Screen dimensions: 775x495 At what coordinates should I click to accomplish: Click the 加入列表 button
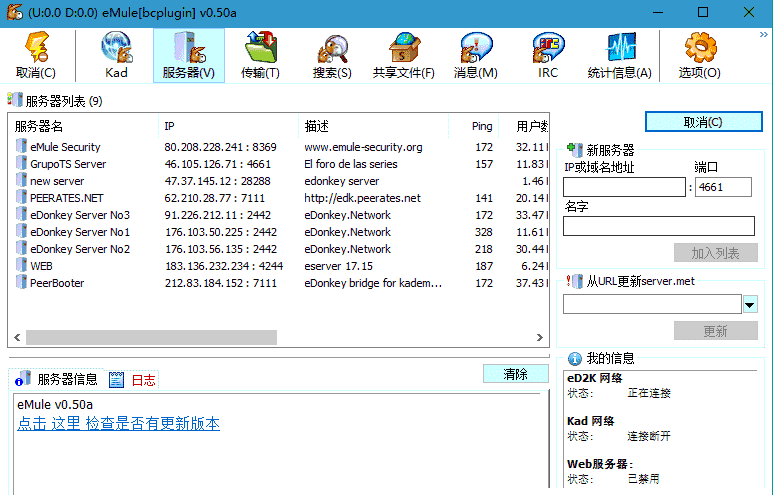[x=715, y=253]
